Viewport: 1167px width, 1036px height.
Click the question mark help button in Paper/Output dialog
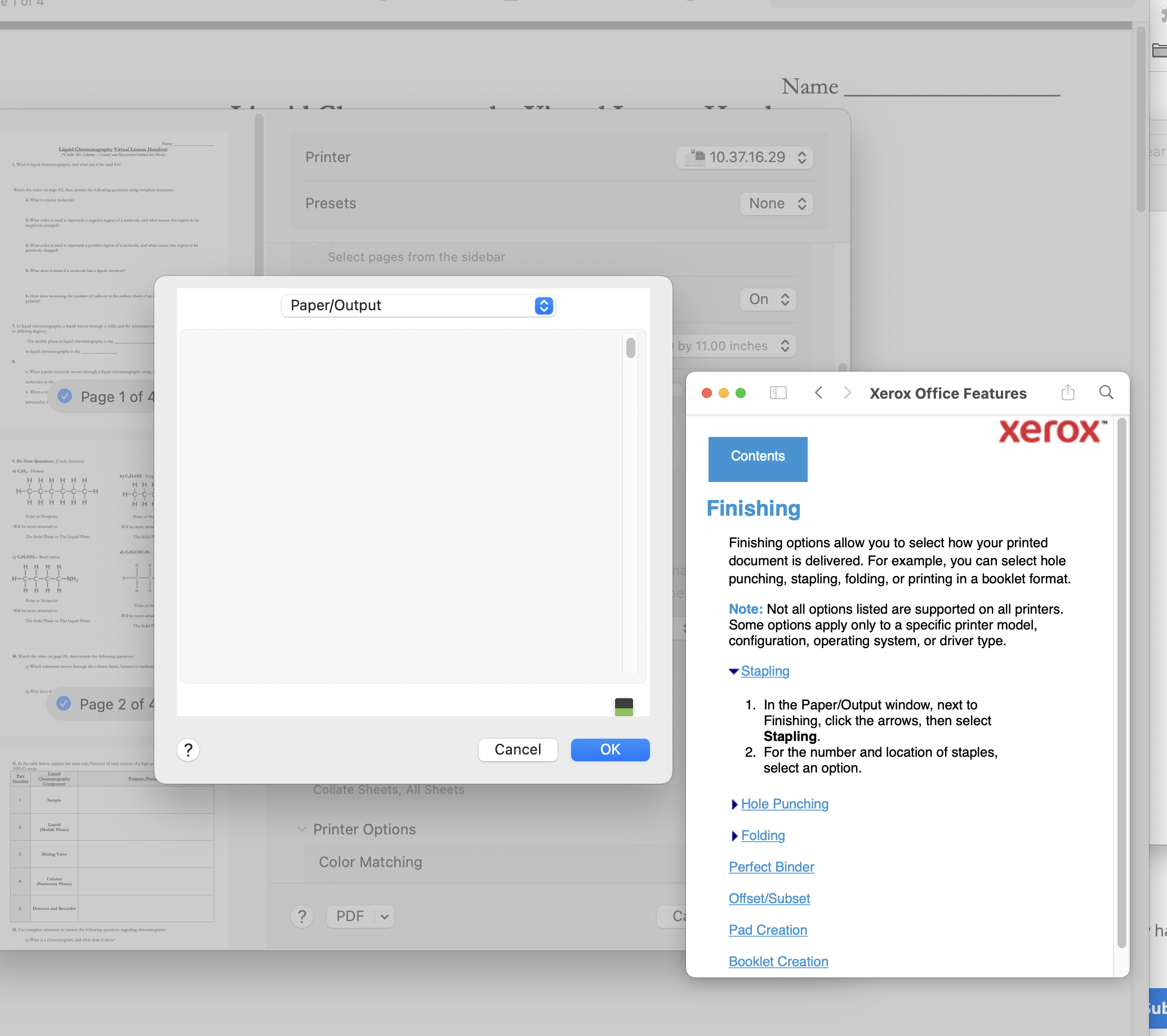pos(188,749)
